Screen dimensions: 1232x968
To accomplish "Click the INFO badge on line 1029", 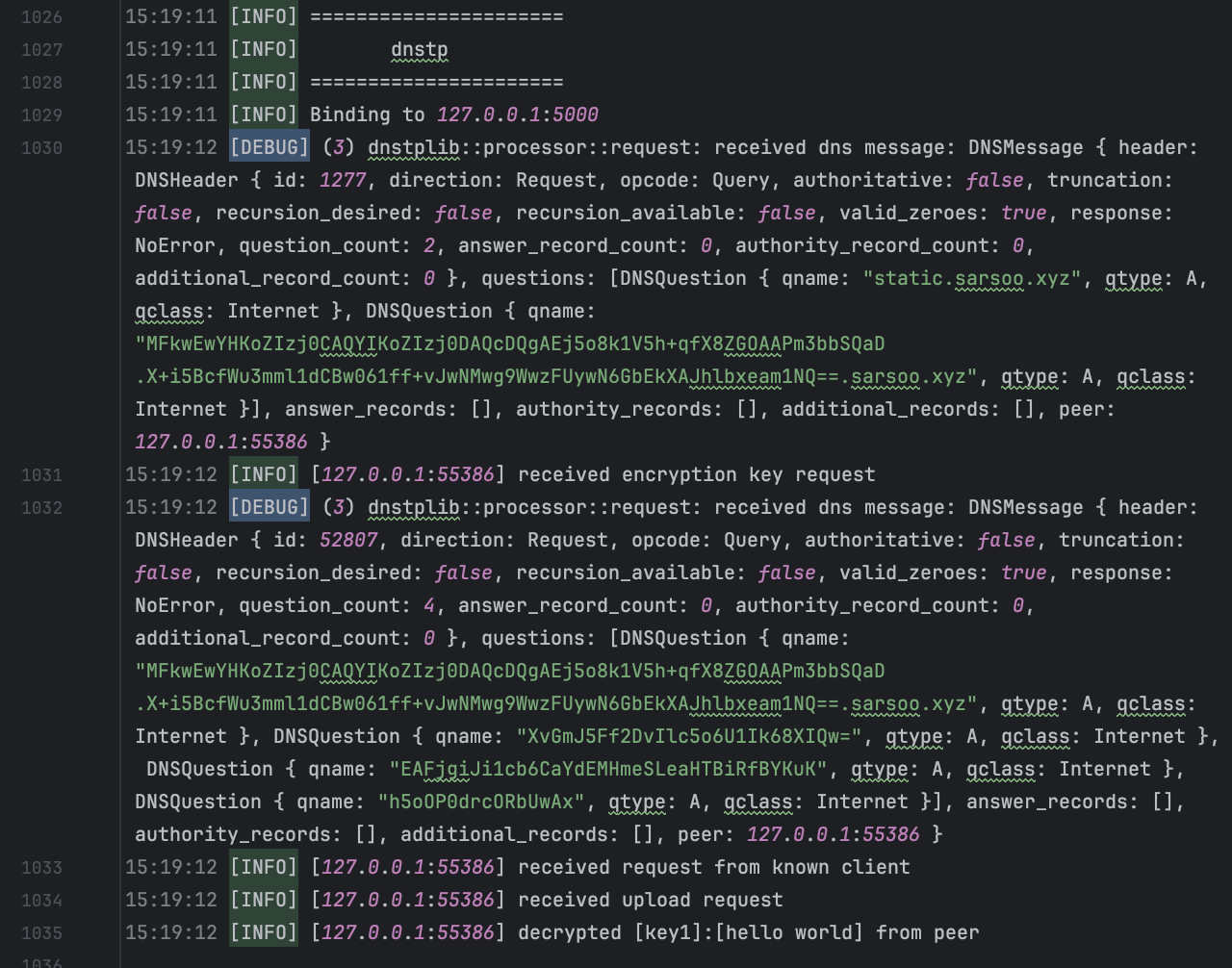I will (263, 115).
